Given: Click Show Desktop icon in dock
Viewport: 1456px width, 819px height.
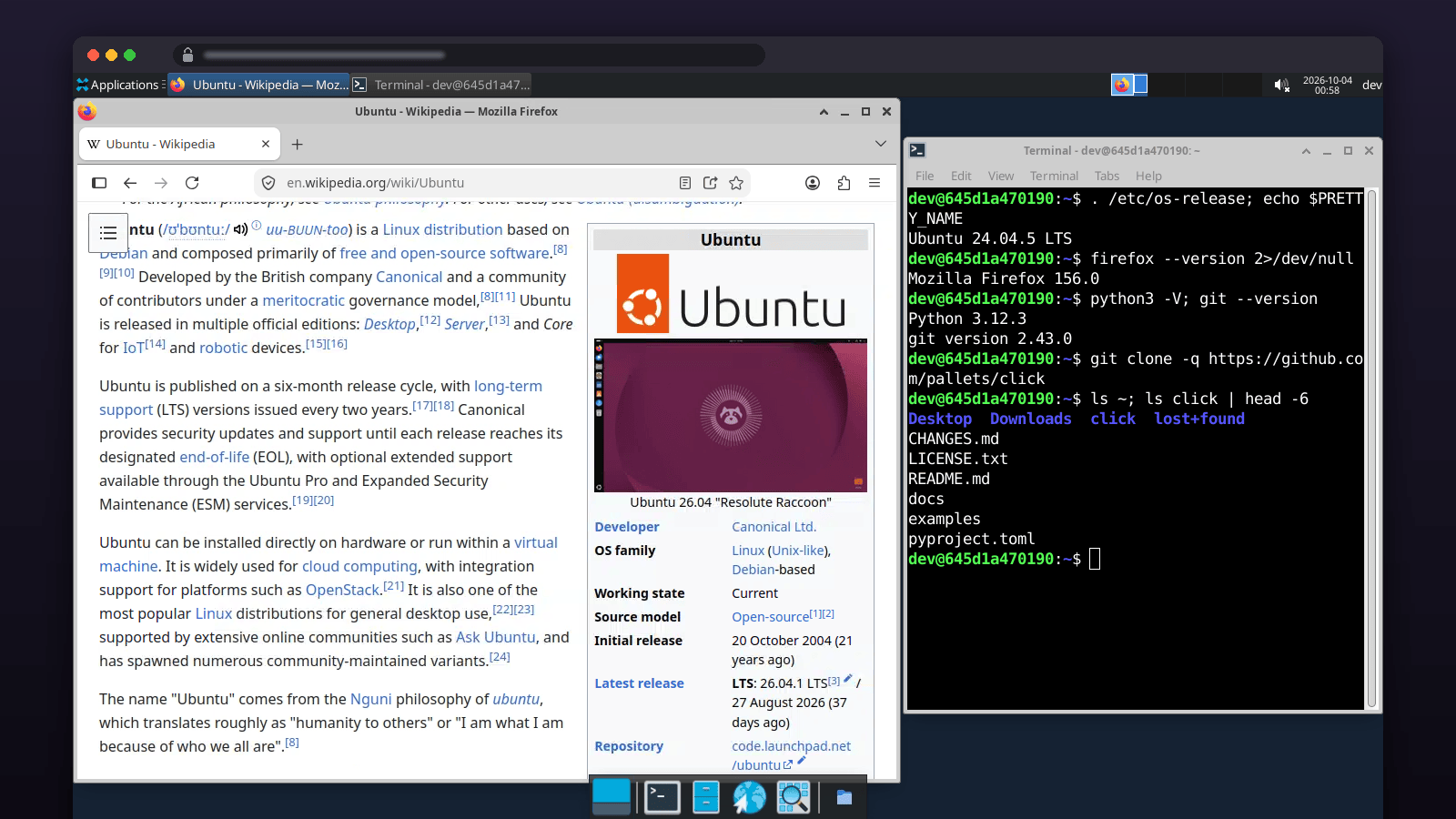Looking at the screenshot, I should pyautogui.click(x=612, y=797).
